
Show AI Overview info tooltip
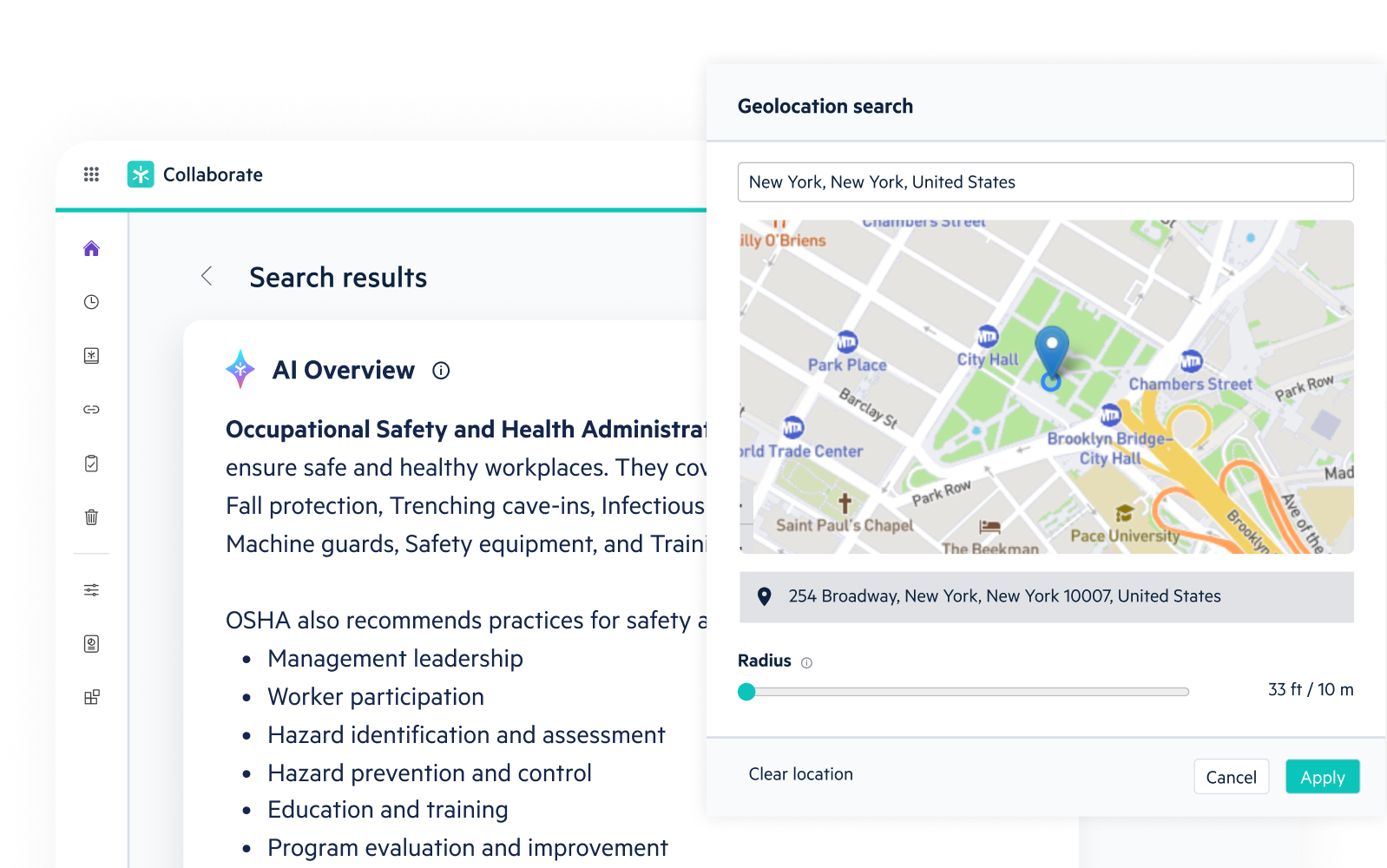(441, 371)
